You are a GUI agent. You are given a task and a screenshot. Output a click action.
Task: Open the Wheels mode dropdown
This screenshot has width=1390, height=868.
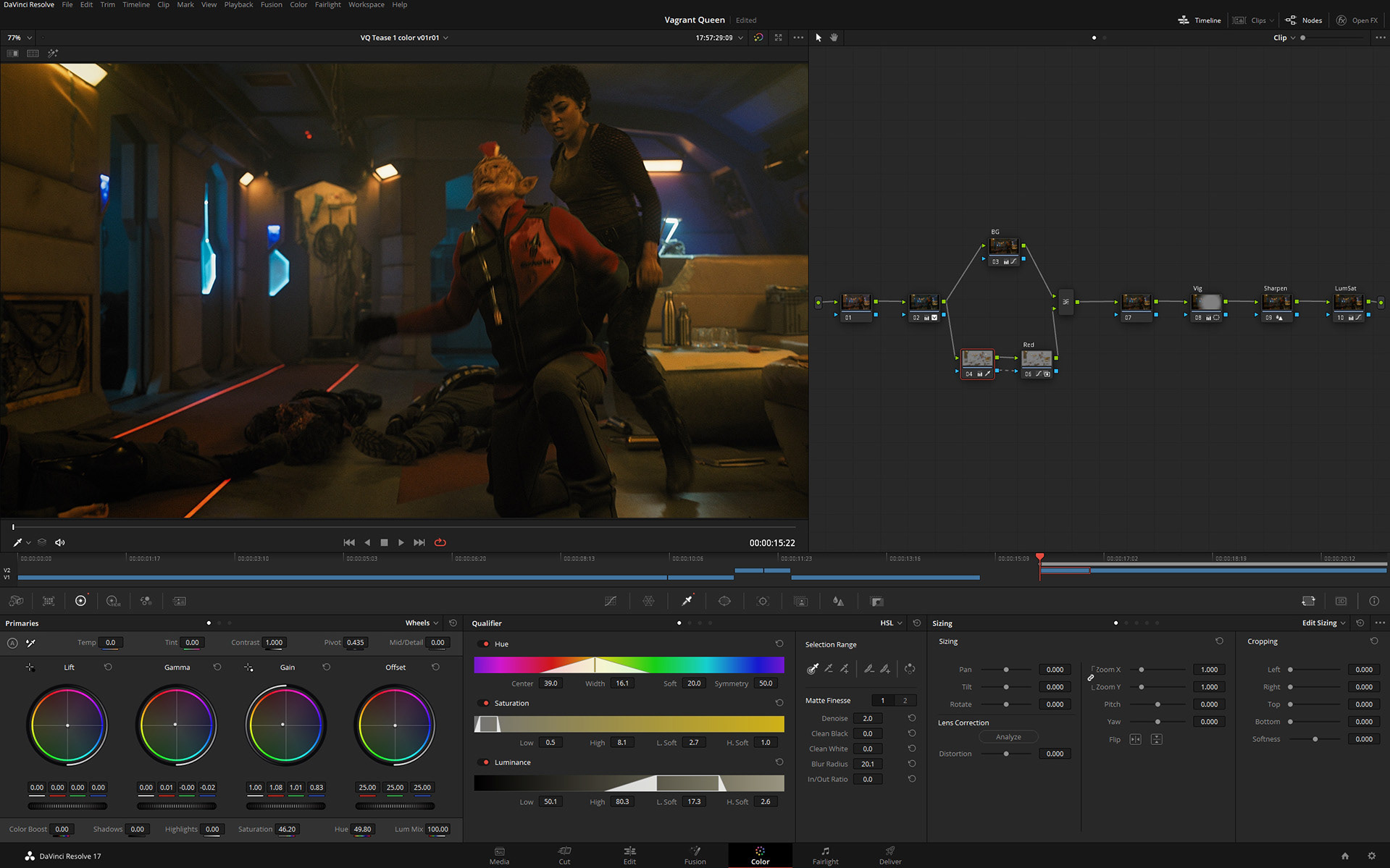[422, 623]
